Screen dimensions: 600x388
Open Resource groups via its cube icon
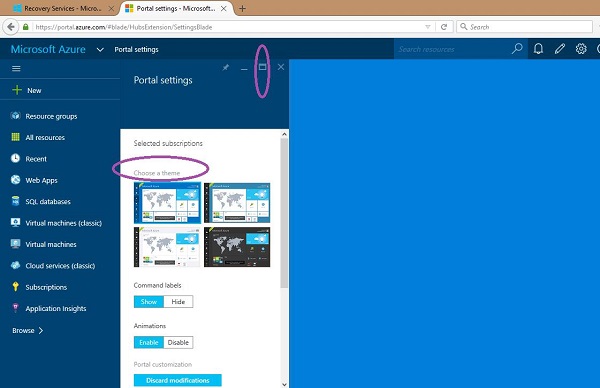coord(15,116)
